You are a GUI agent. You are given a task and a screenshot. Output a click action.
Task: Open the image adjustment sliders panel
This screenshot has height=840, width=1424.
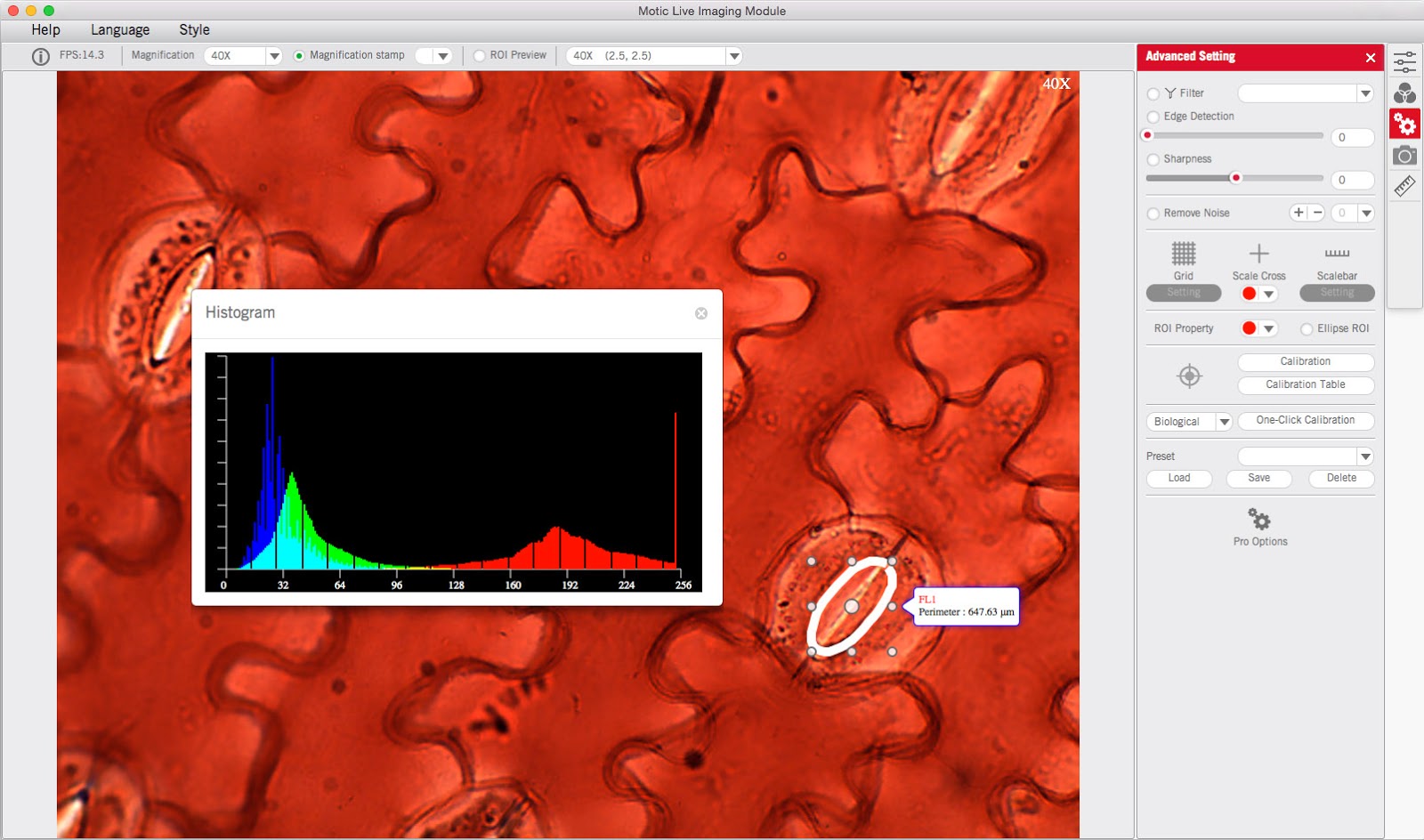pyautogui.click(x=1404, y=61)
